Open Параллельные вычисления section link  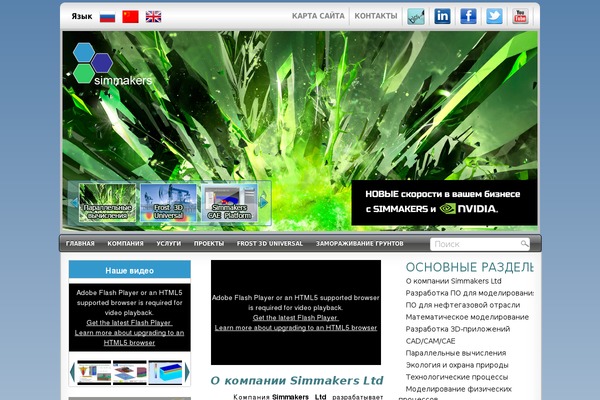point(456,353)
